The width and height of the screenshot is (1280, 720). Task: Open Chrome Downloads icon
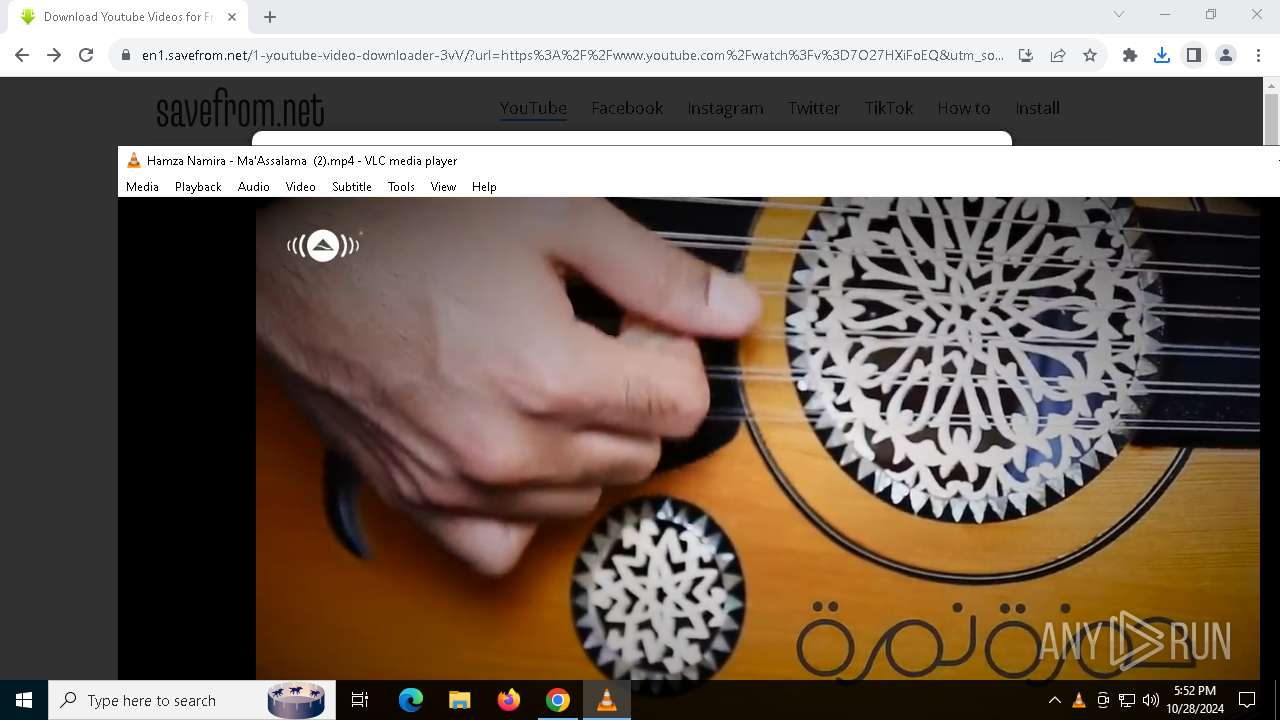point(1162,56)
